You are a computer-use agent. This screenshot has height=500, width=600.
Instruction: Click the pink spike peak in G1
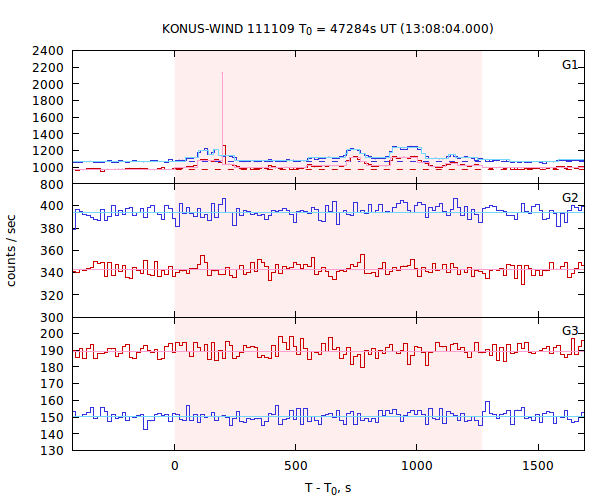pos(222,73)
